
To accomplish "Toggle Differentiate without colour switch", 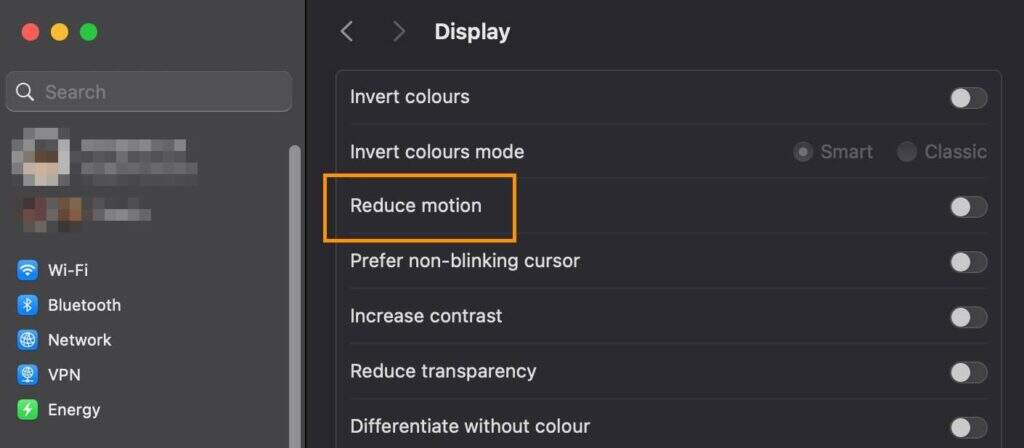I will [x=967, y=427].
